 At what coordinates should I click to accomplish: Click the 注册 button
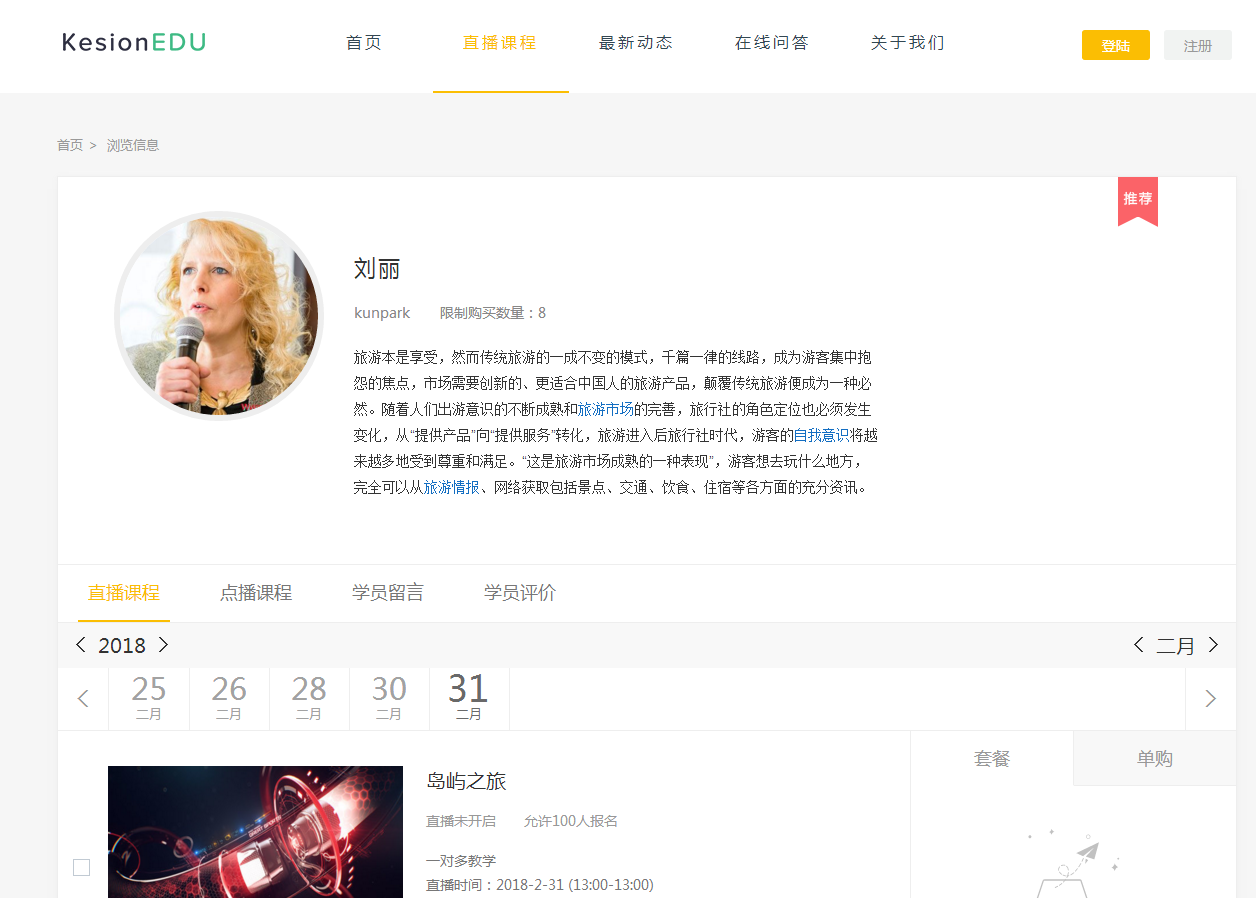[1197, 46]
